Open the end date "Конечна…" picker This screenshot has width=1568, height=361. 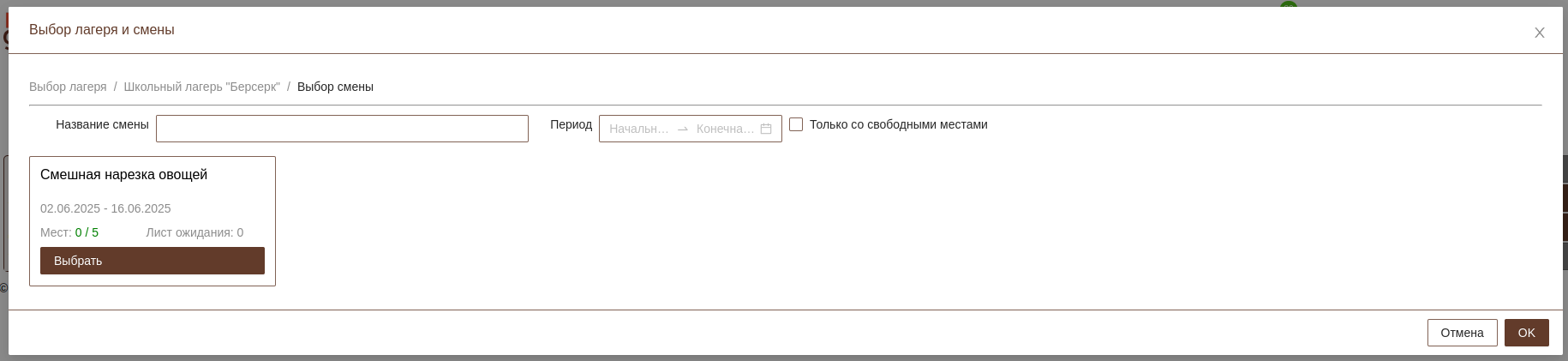tap(725, 129)
